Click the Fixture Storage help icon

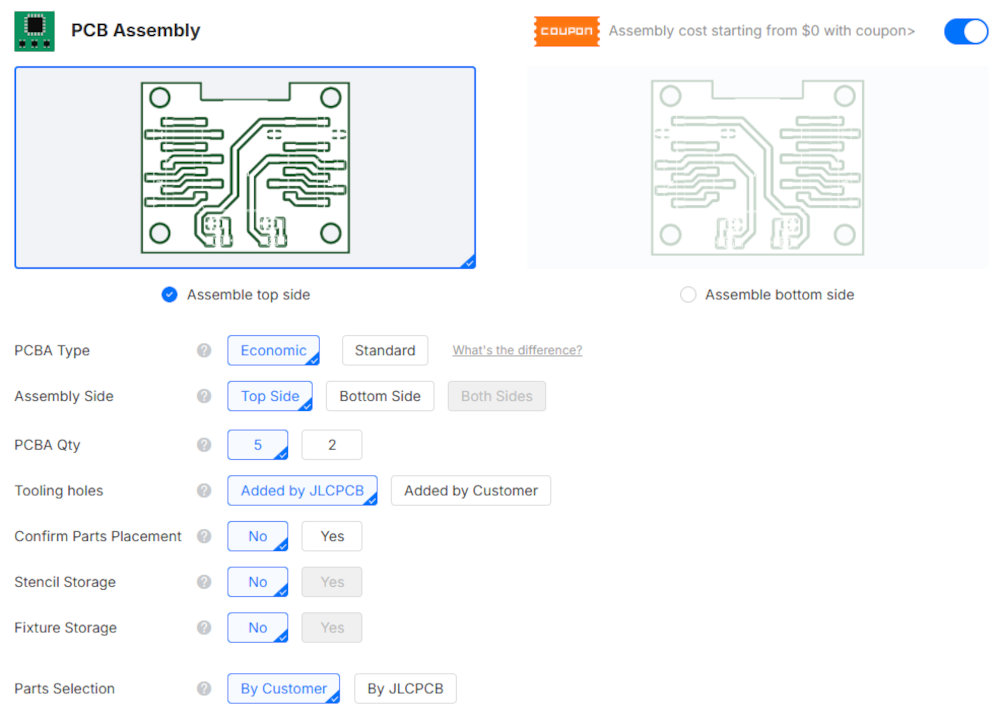[x=204, y=628]
